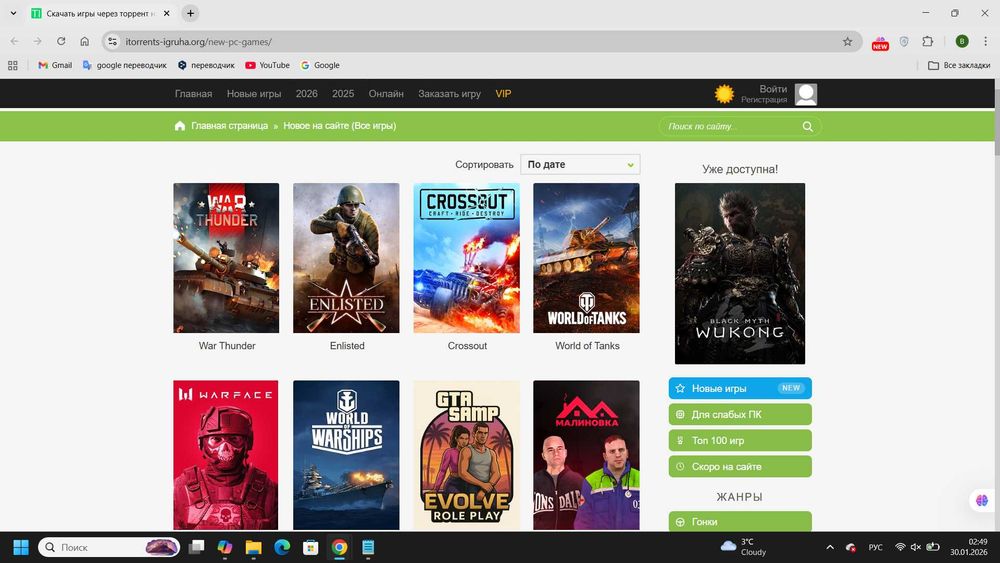The height and width of the screenshot is (563, 1000).
Task: Select 2026 in top menu
Action: [x=306, y=94]
